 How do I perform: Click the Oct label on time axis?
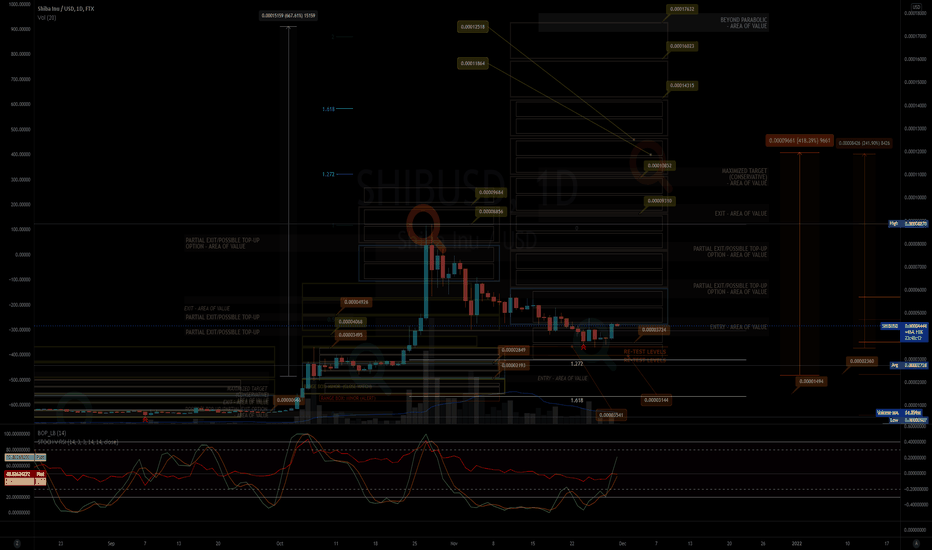click(280, 543)
